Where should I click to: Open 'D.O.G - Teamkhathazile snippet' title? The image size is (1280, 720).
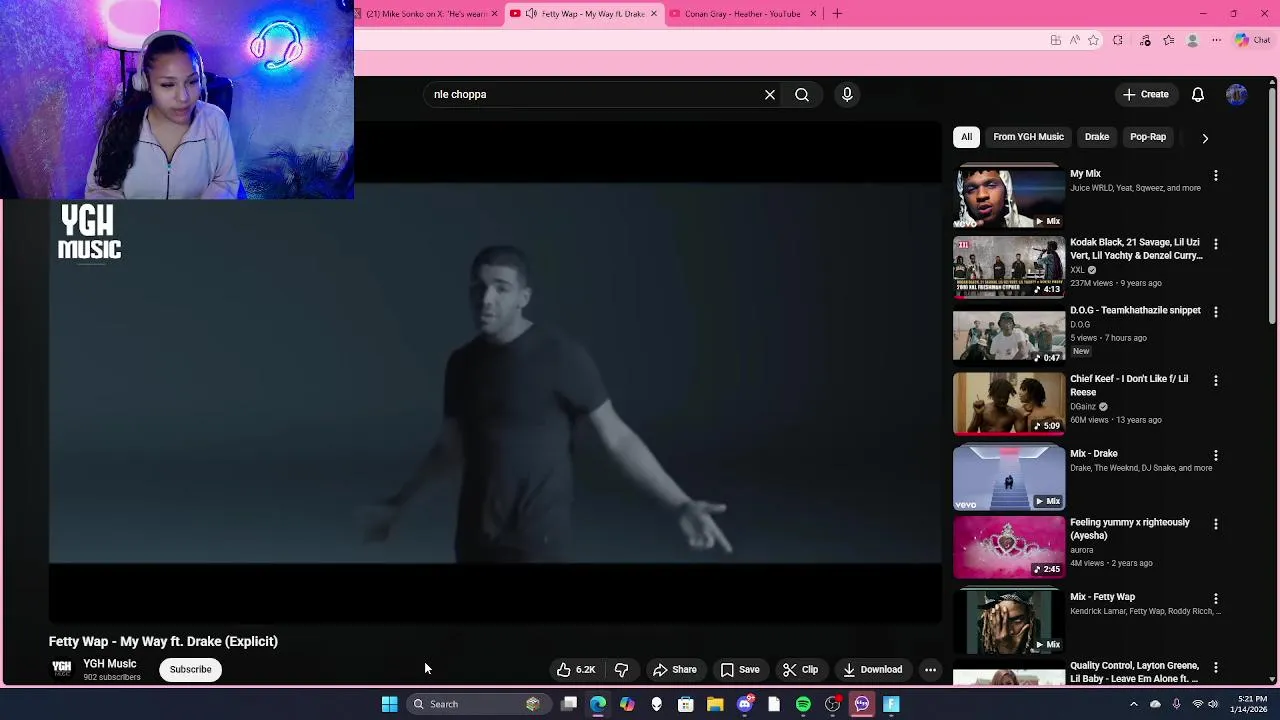click(1135, 311)
